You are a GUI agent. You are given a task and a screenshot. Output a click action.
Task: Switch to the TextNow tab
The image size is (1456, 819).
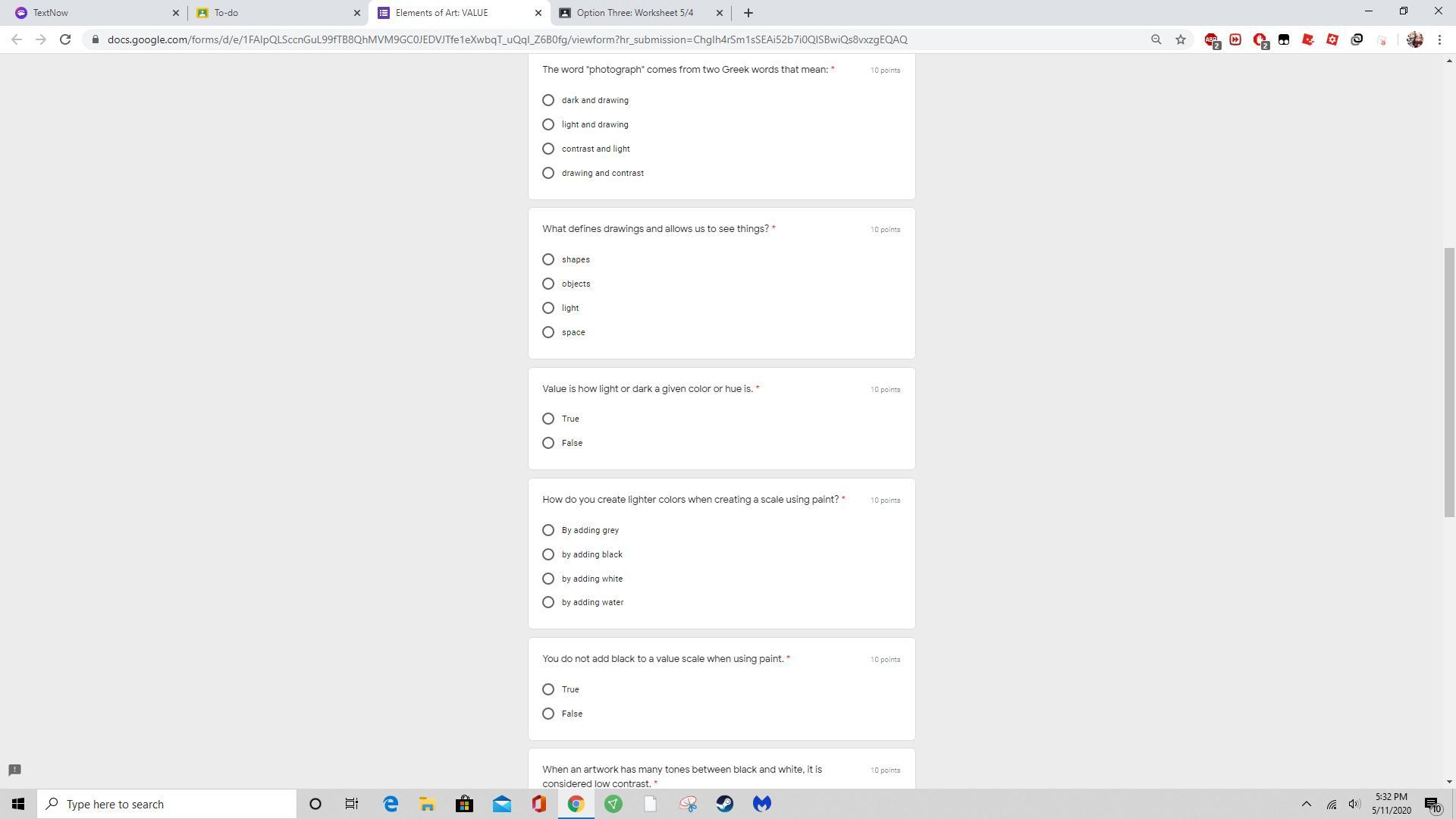click(91, 13)
